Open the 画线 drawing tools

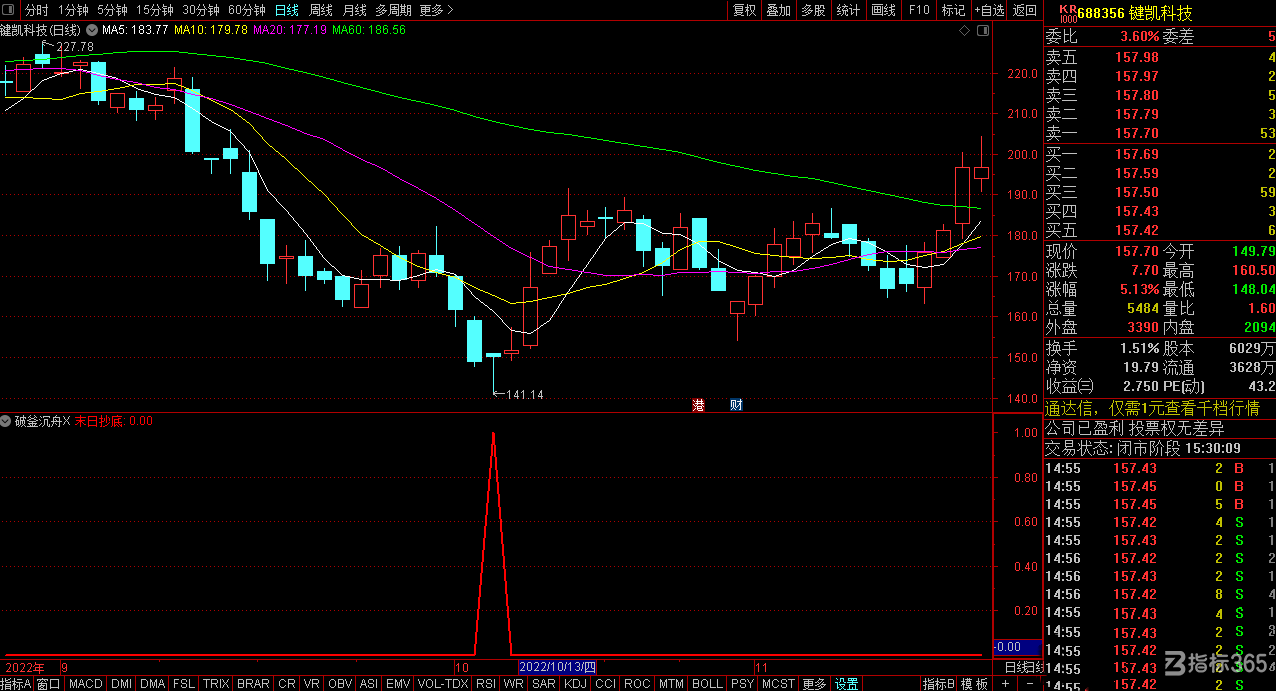pos(883,10)
